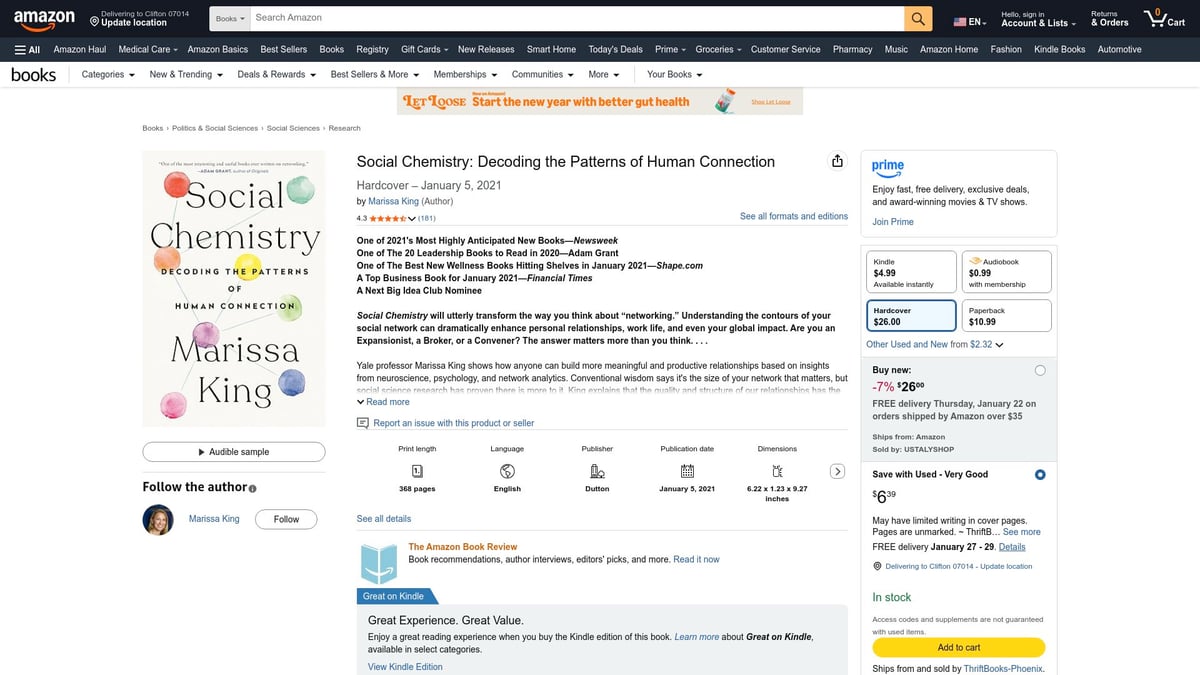Open the Categories menu
The width and height of the screenshot is (1200, 675).
tap(106, 74)
